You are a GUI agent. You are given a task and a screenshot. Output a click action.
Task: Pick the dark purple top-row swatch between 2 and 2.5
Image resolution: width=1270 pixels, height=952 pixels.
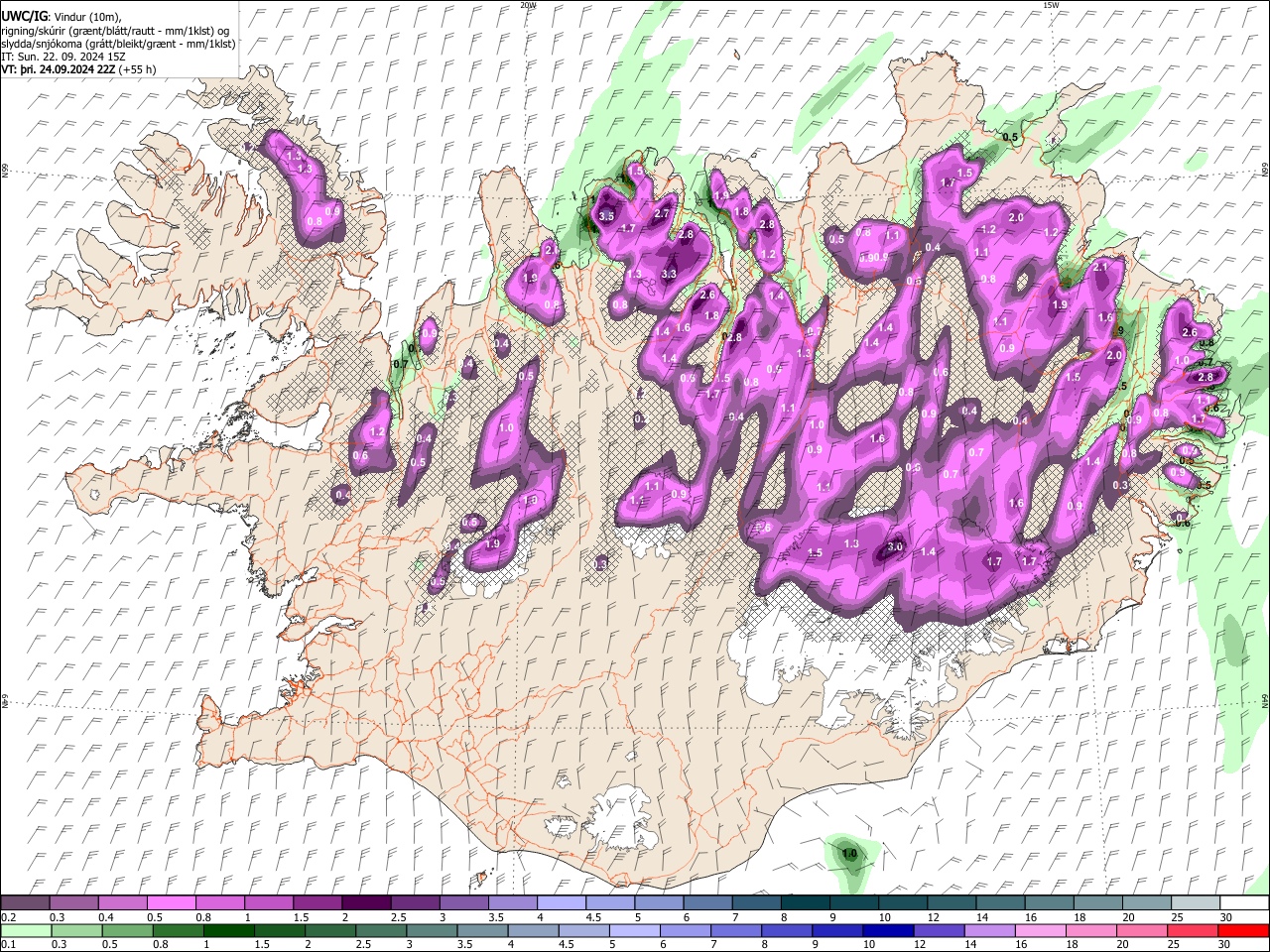pos(366,903)
